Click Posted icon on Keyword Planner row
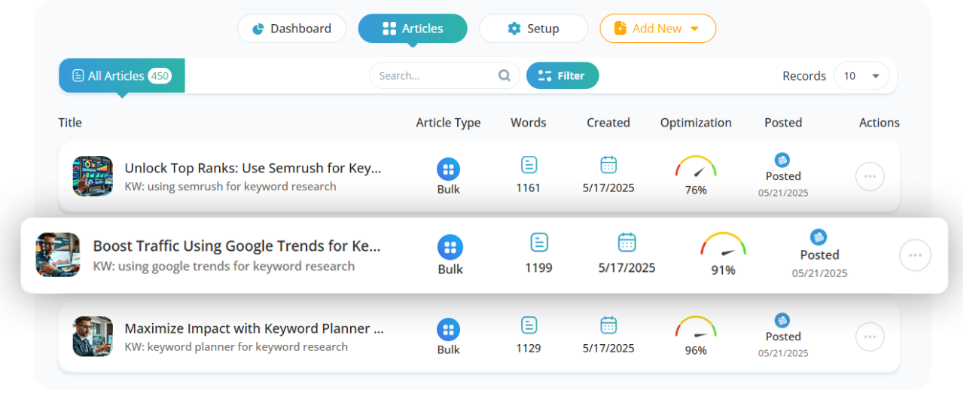Screen dimensions: 963x408 [x=782, y=320]
